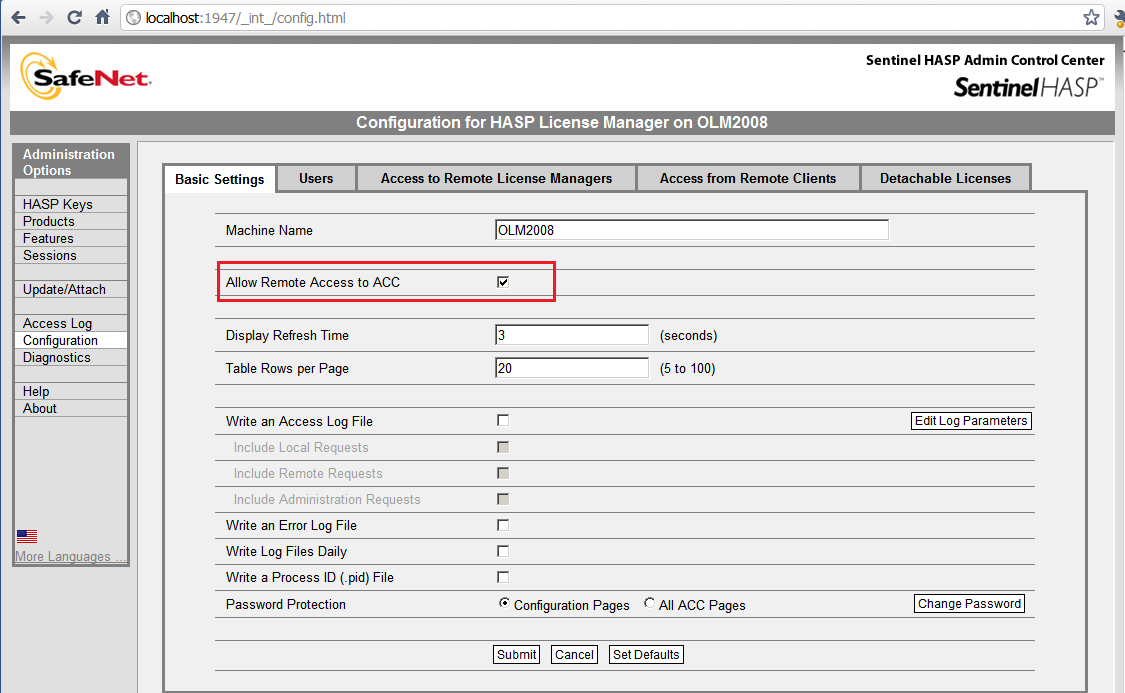The width and height of the screenshot is (1125, 693).
Task: Enable Write an Error Log File
Action: (503, 525)
